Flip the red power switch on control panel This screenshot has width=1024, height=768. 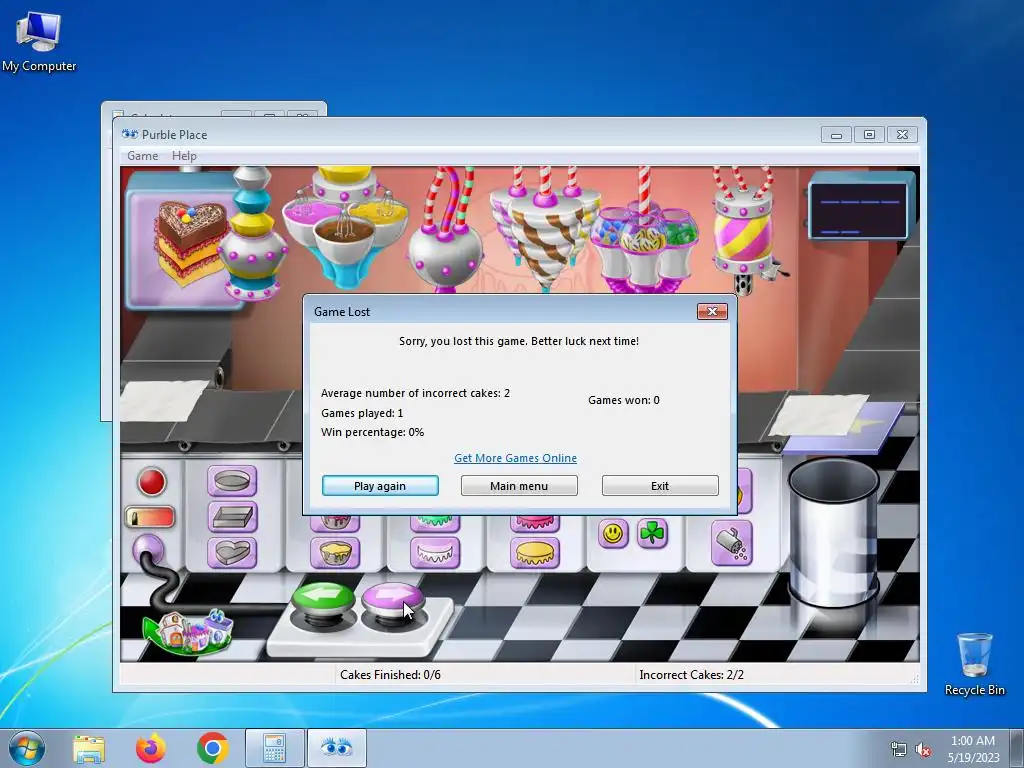click(x=150, y=517)
